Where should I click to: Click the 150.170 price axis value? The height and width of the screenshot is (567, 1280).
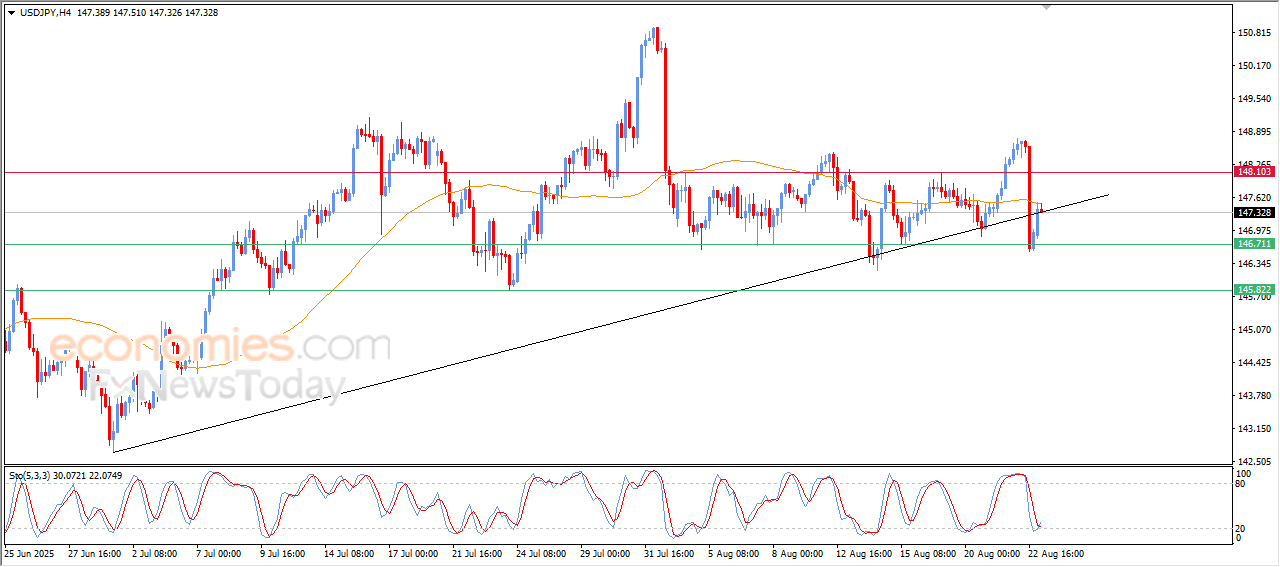coord(1254,66)
